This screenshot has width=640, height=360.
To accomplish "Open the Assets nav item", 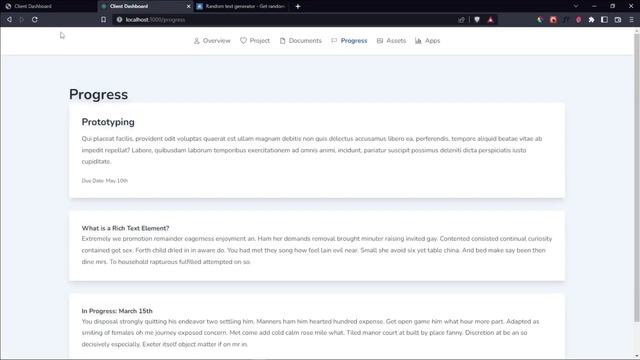I will point(391,41).
